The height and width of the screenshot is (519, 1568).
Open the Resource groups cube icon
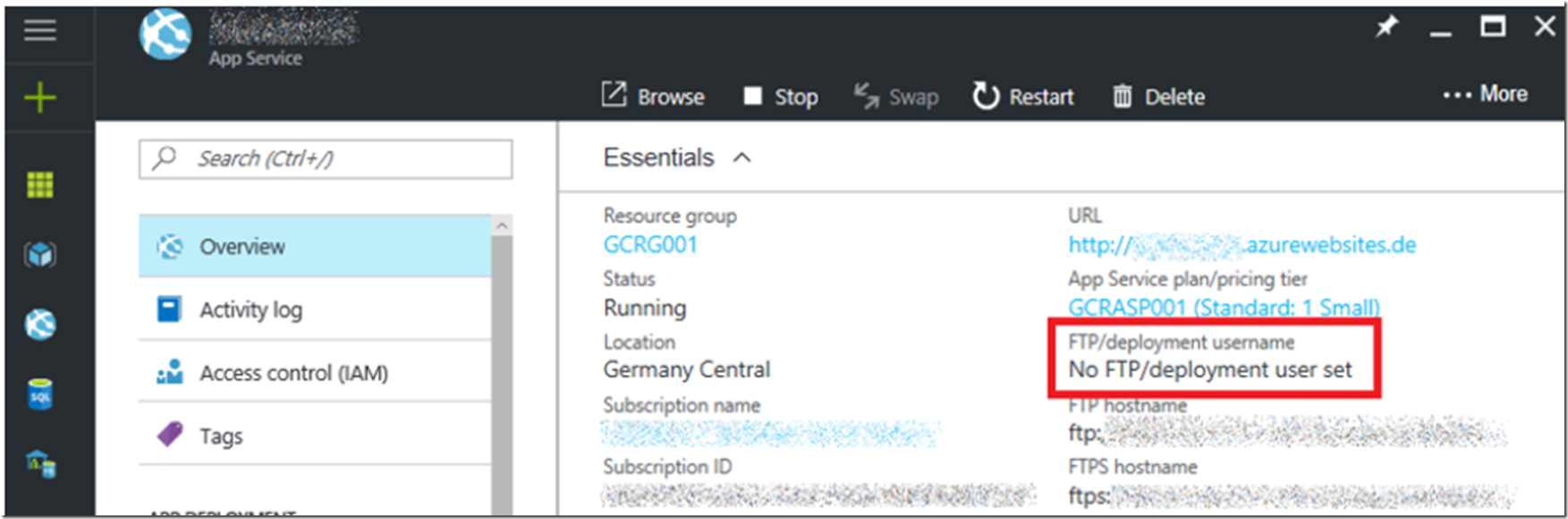(x=40, y=255)
